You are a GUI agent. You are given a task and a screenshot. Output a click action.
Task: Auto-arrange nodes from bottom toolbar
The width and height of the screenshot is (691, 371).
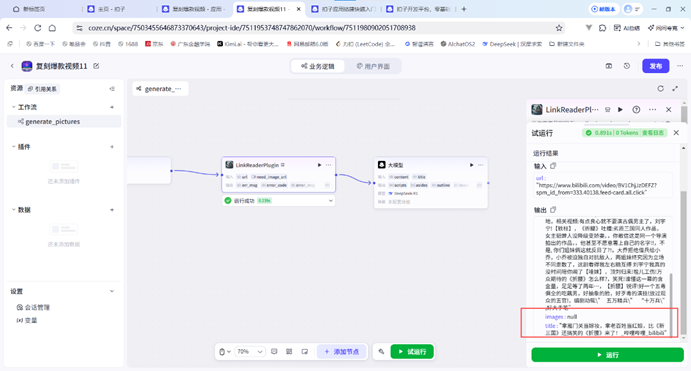click(x=289, y=352)
